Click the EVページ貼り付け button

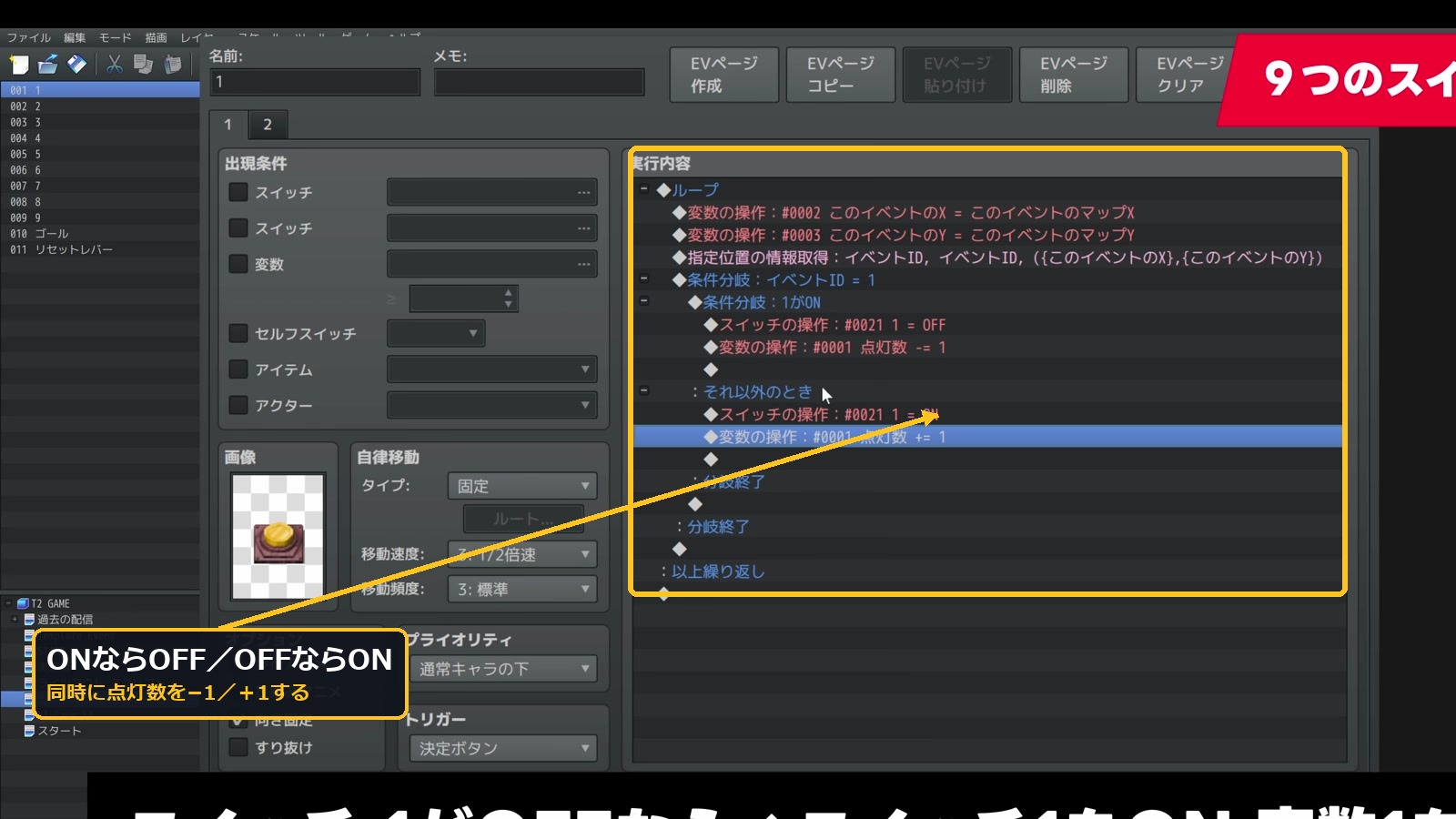point(957,75)
